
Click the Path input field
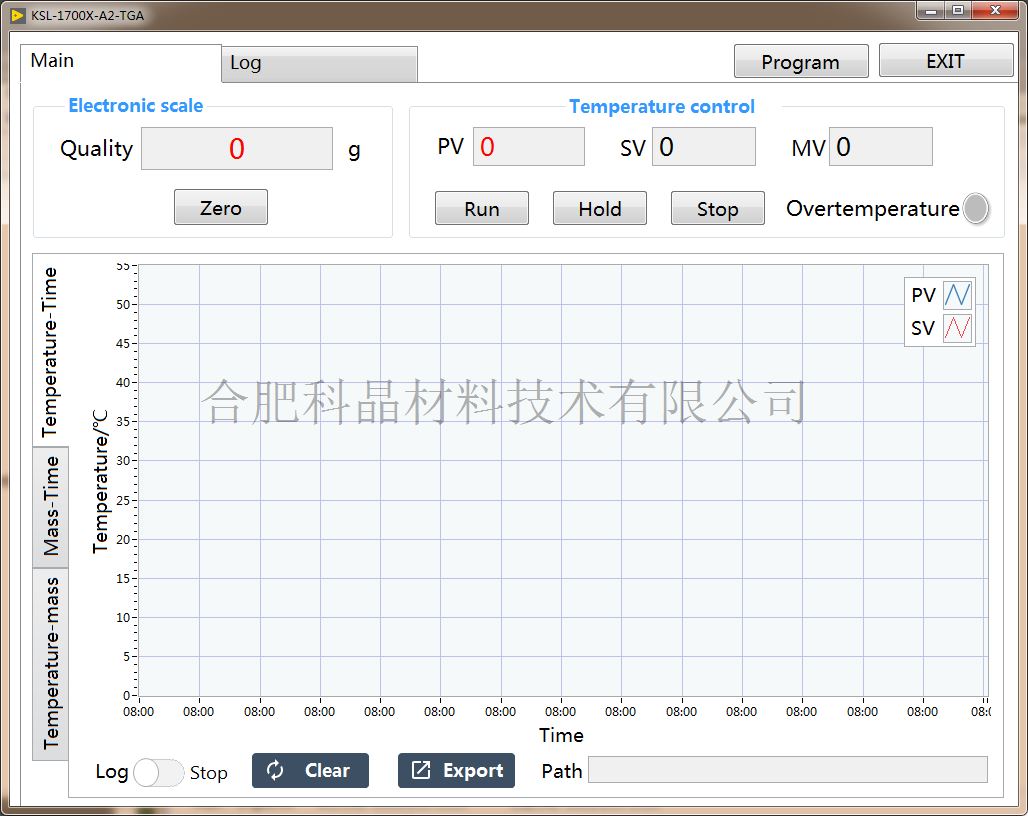coord(787,769)
